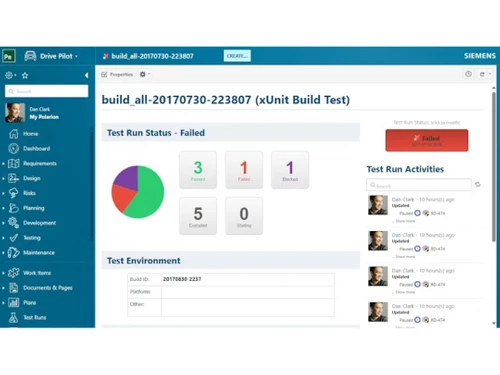Expand the Requirements tree arrow
Screen dimensions: 500x375
tap(3, 164)
